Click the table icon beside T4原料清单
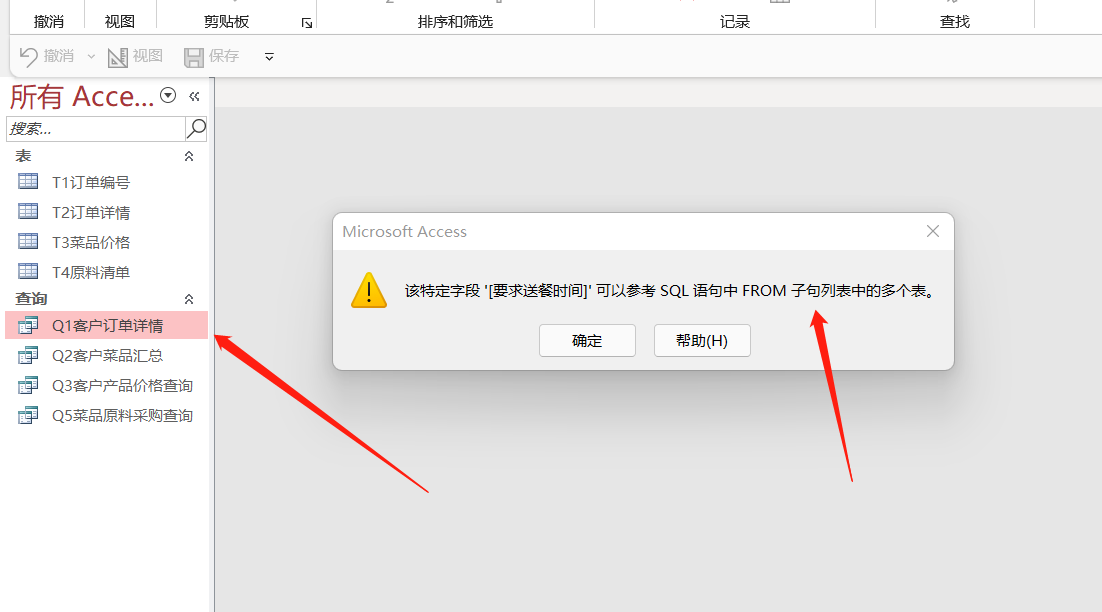Screen dimensions: 1102x612 tap(28, 271)
